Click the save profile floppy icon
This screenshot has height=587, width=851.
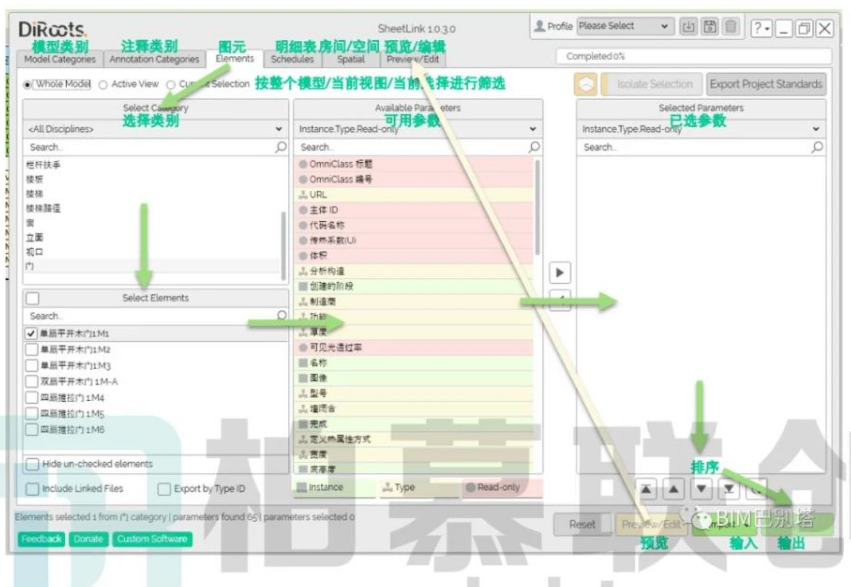[710, 27]
